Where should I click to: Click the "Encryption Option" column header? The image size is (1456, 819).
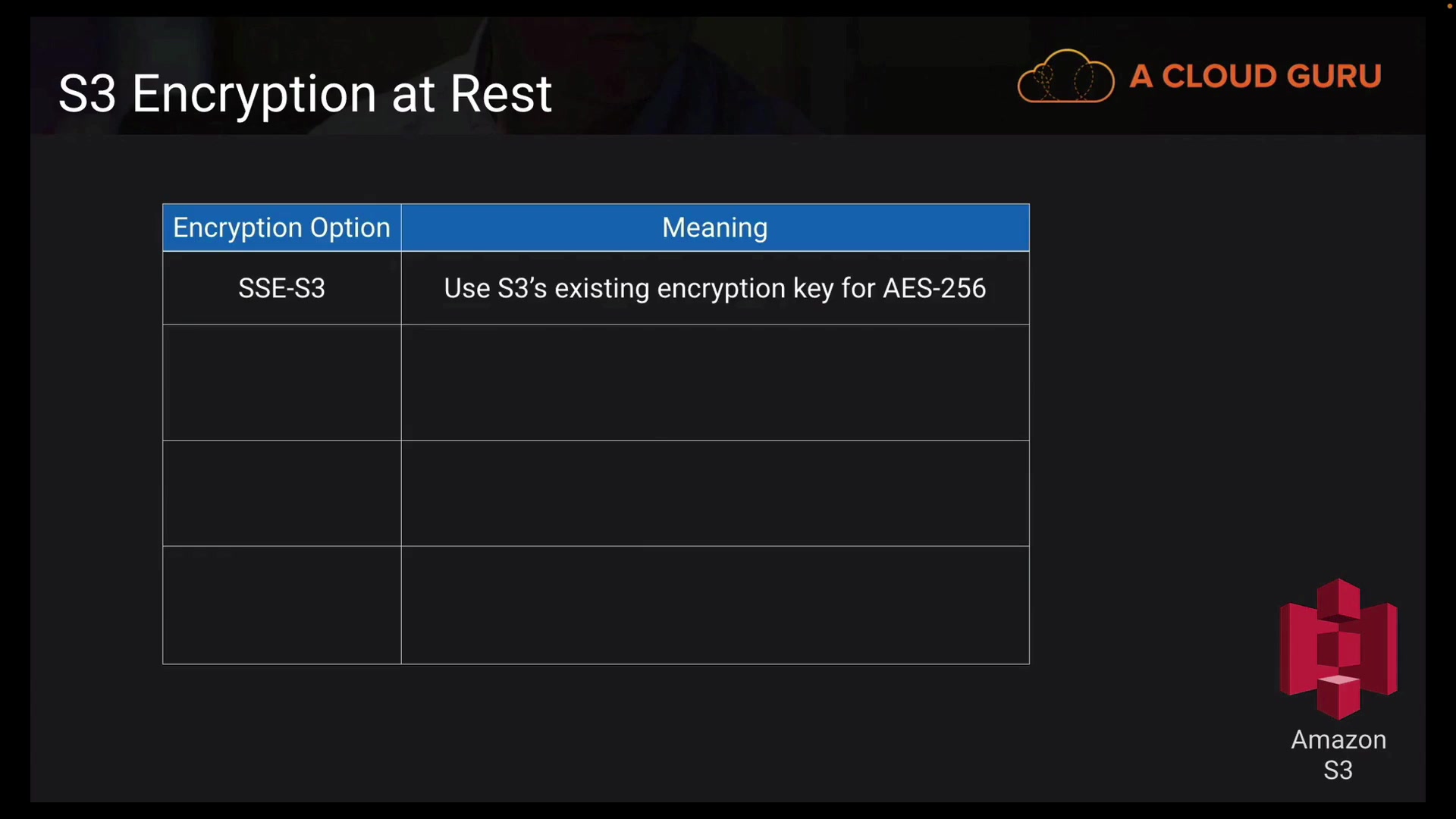281,227
